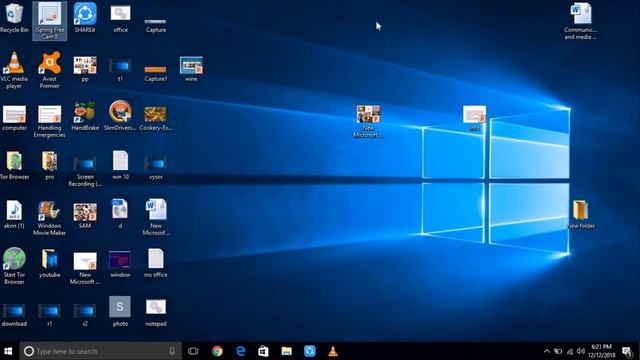Select the win 10 text file

point(120,165)
